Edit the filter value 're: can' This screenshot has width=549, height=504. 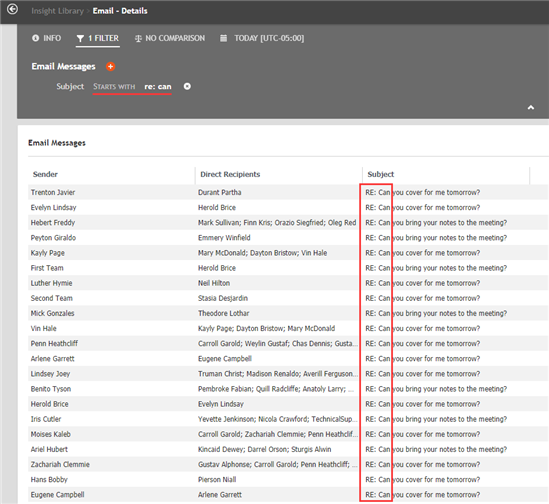point(158,87)
